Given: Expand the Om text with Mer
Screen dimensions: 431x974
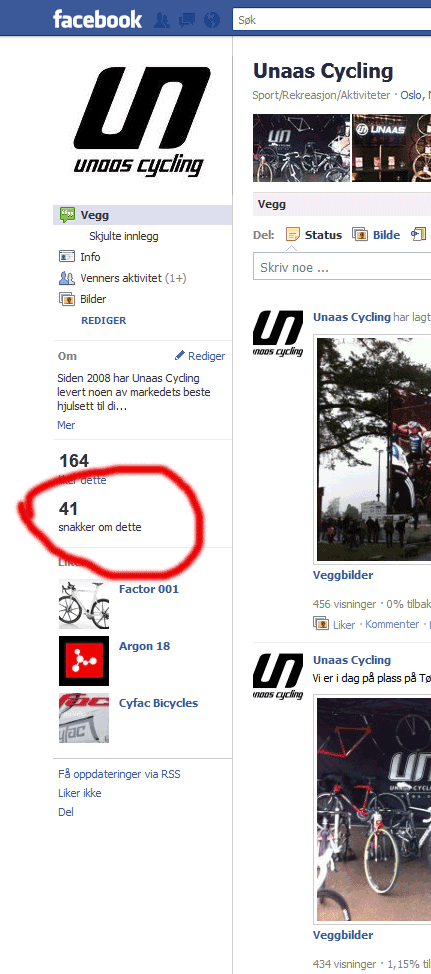Looking at the screenshot, I should coord(66,425).
